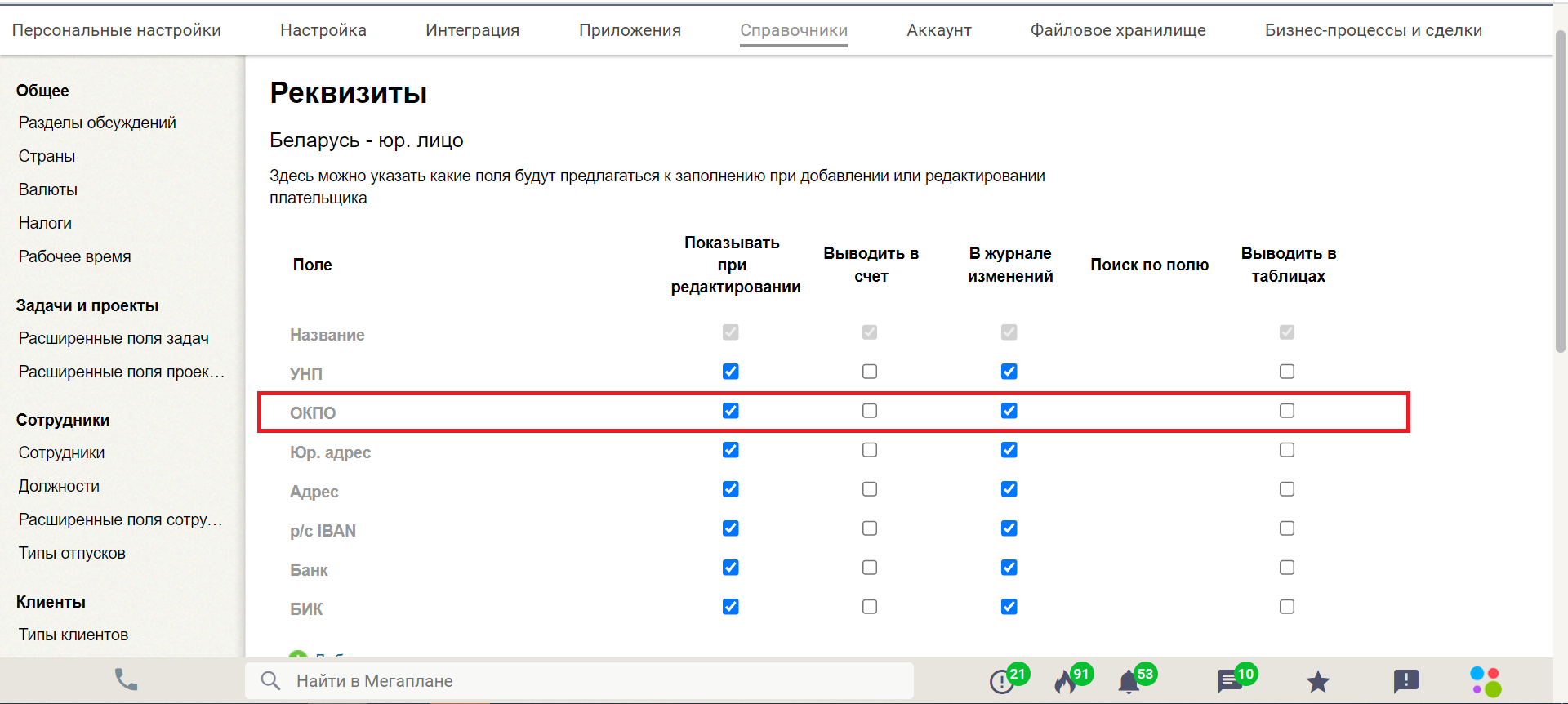Open Интеграция tab
Viewport: 1568px width, 704px height.
(473, 30)
